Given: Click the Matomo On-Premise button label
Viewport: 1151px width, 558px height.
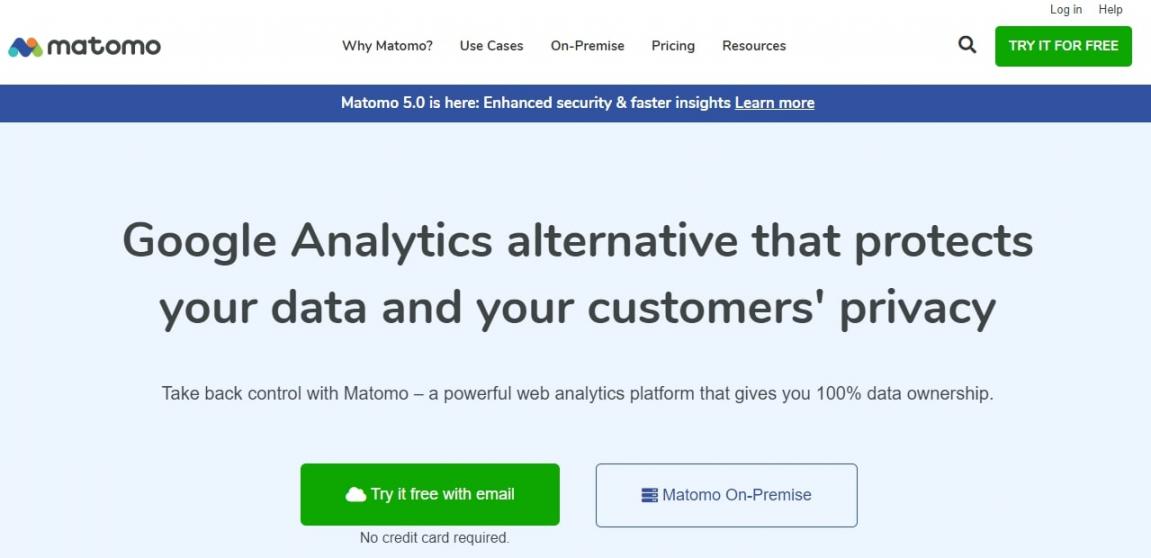Looking at the screenshot, I should click(x=737, y=495).
